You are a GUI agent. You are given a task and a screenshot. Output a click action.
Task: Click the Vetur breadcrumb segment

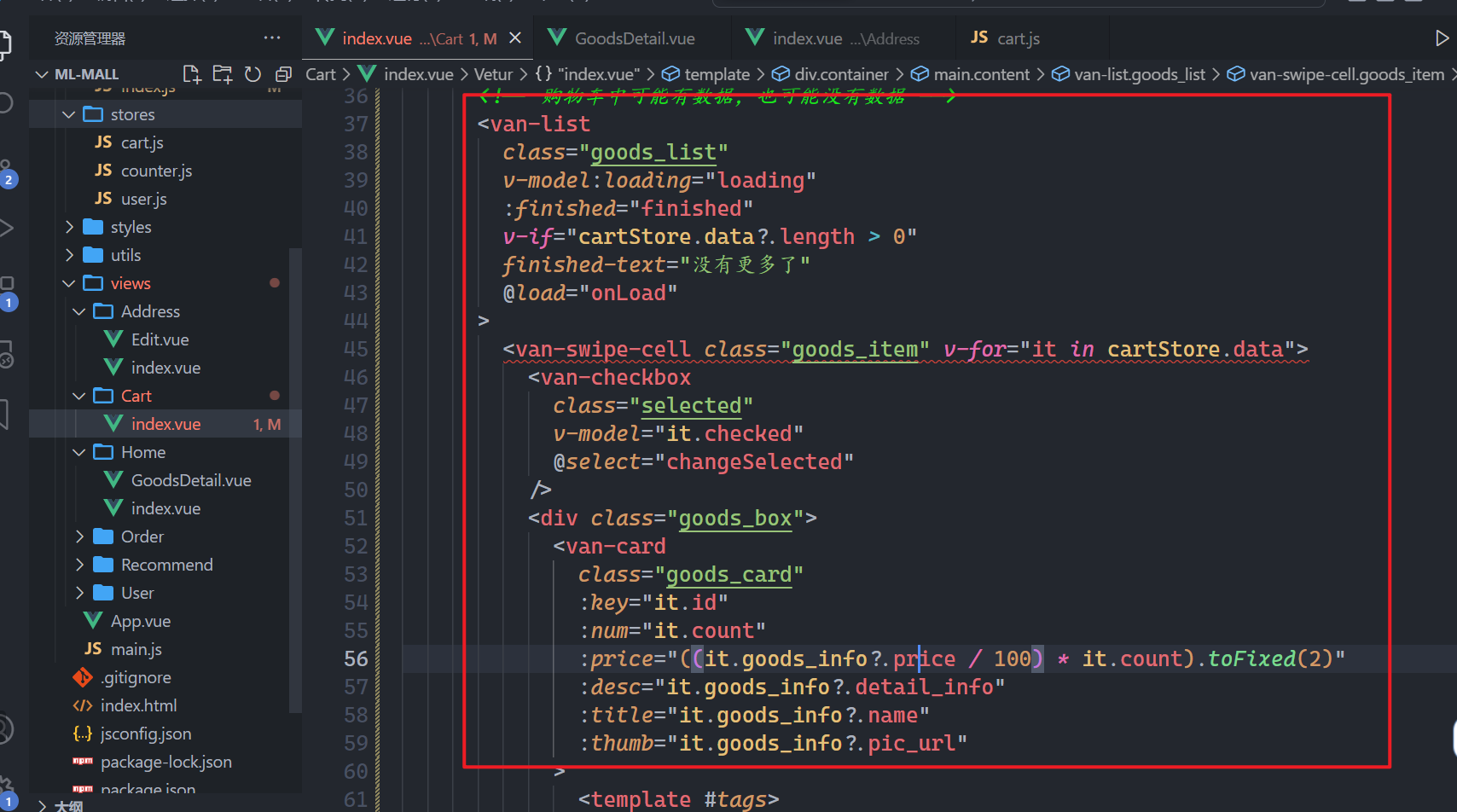point(493,74)
